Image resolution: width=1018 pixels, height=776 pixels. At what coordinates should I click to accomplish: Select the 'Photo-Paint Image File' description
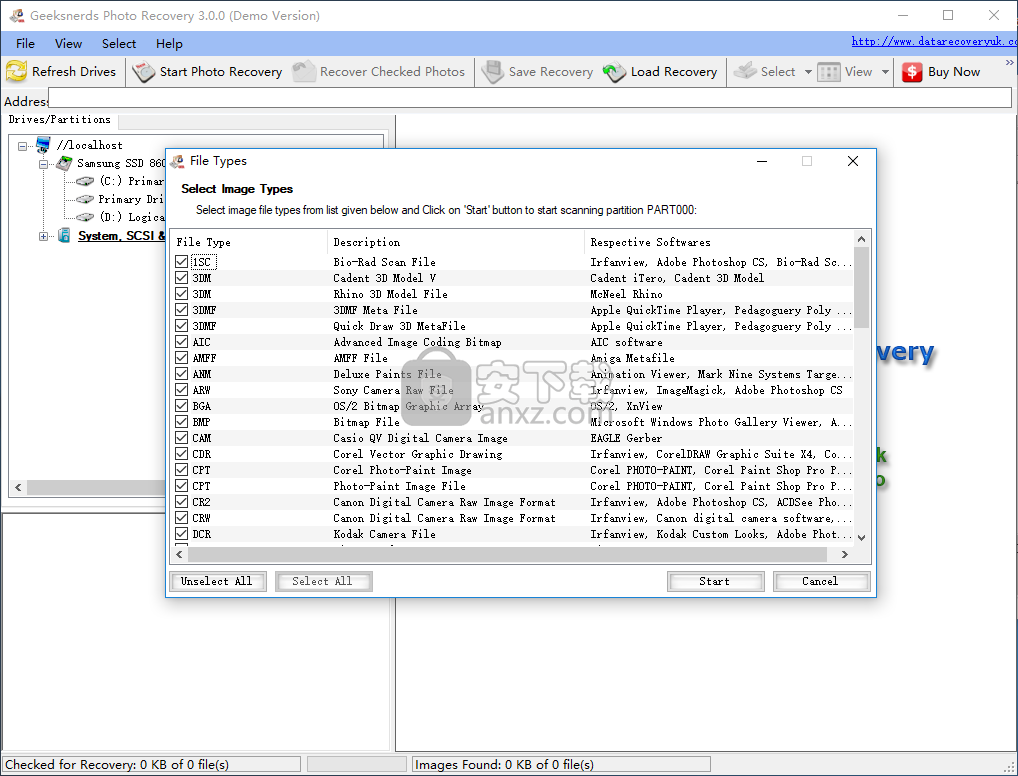point(399,486)
